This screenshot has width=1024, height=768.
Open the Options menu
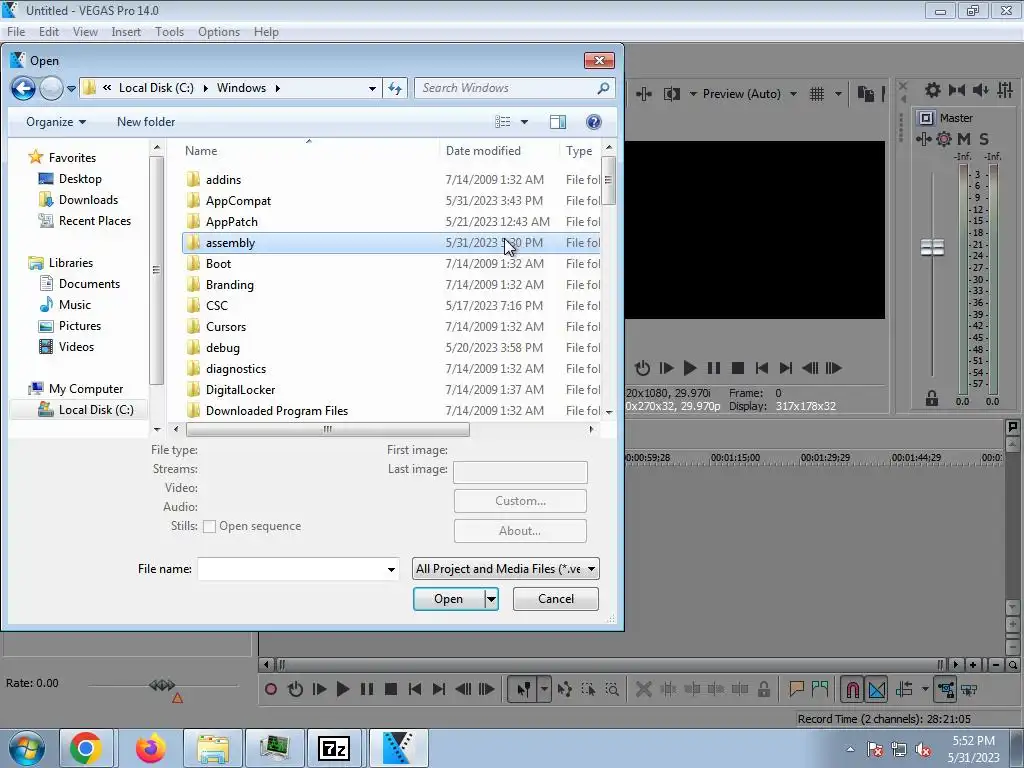(x=219, y=31)
